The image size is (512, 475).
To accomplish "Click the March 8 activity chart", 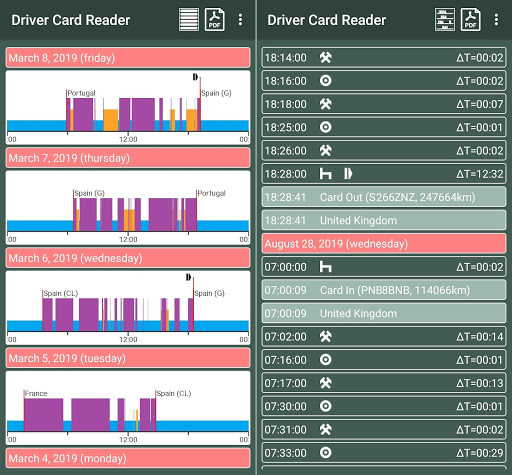I will 128,107.
